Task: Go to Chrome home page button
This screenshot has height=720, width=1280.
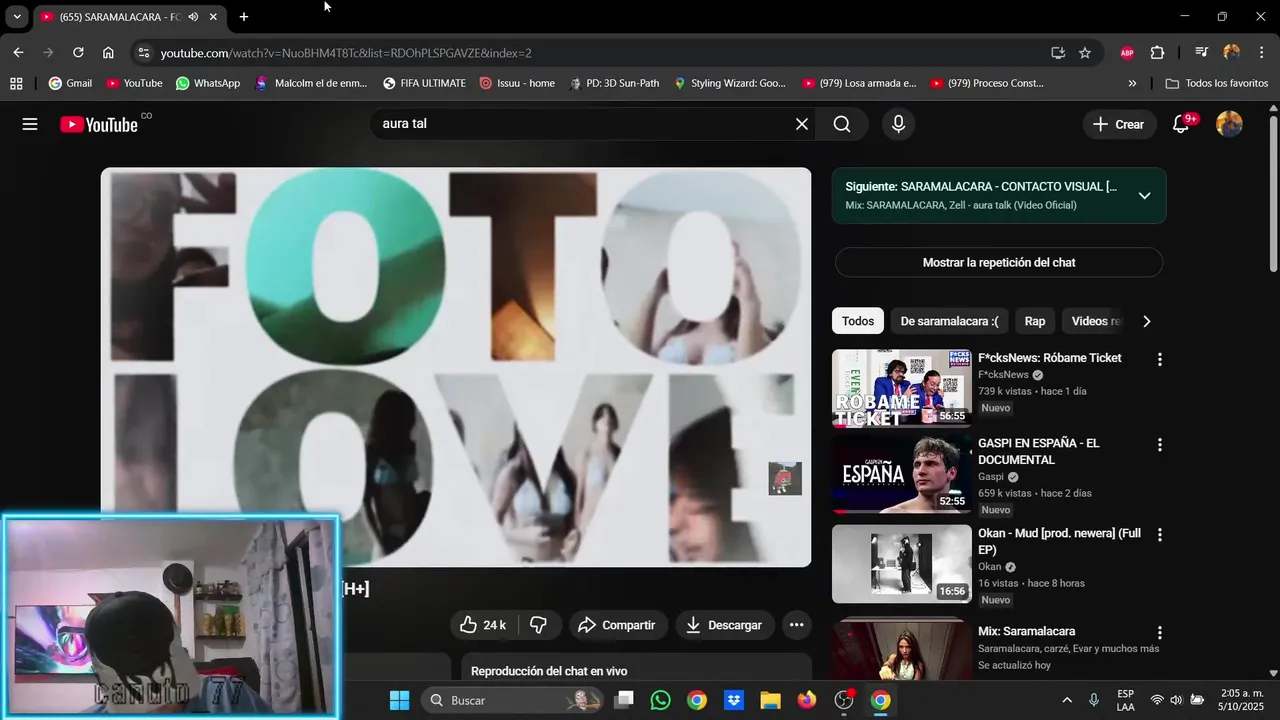Action: [x=108, y=53]
